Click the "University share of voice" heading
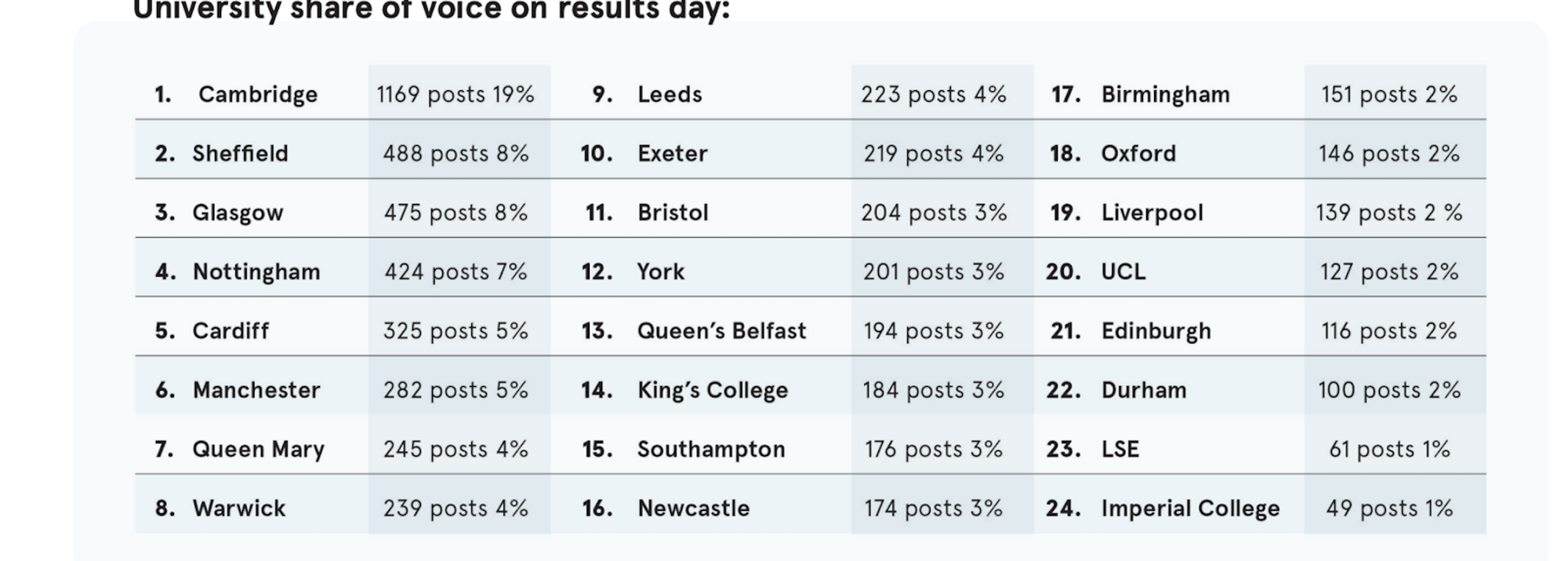Image resolution: width=1568 pixels, height=561 pixels. (x=431, y=11)
